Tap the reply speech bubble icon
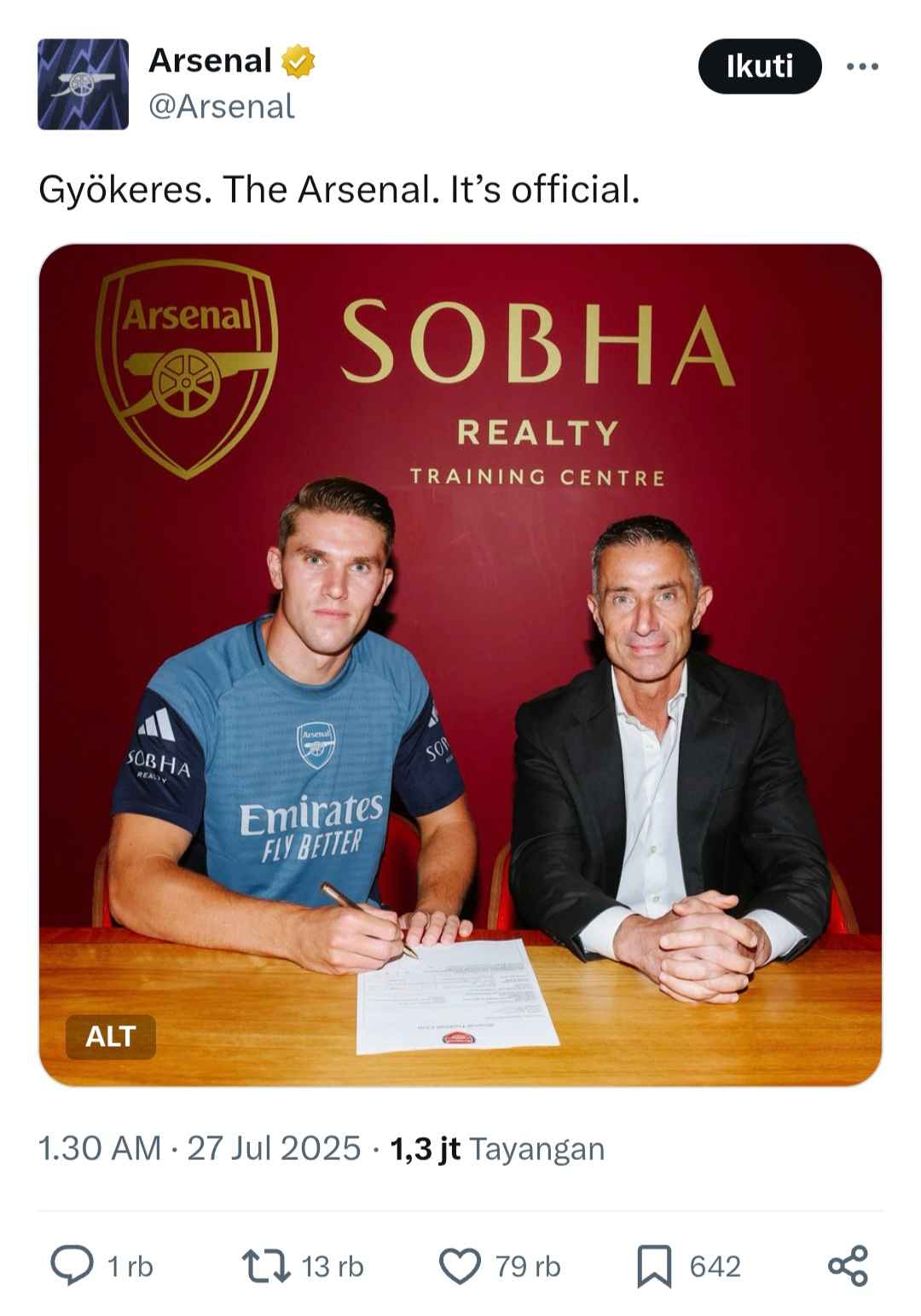This screenshot has width=921, height=1316. (72, 1266)
